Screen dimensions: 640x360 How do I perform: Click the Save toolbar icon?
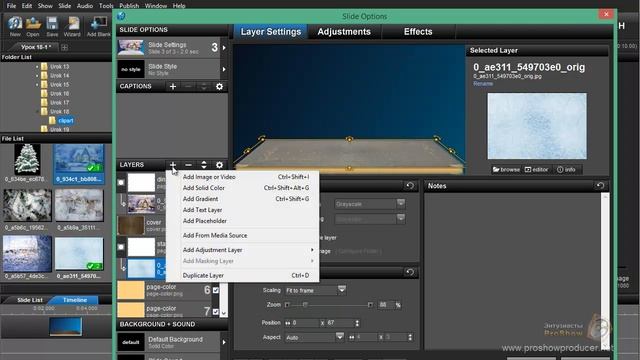pyautogui.click(x=52, y=26)
